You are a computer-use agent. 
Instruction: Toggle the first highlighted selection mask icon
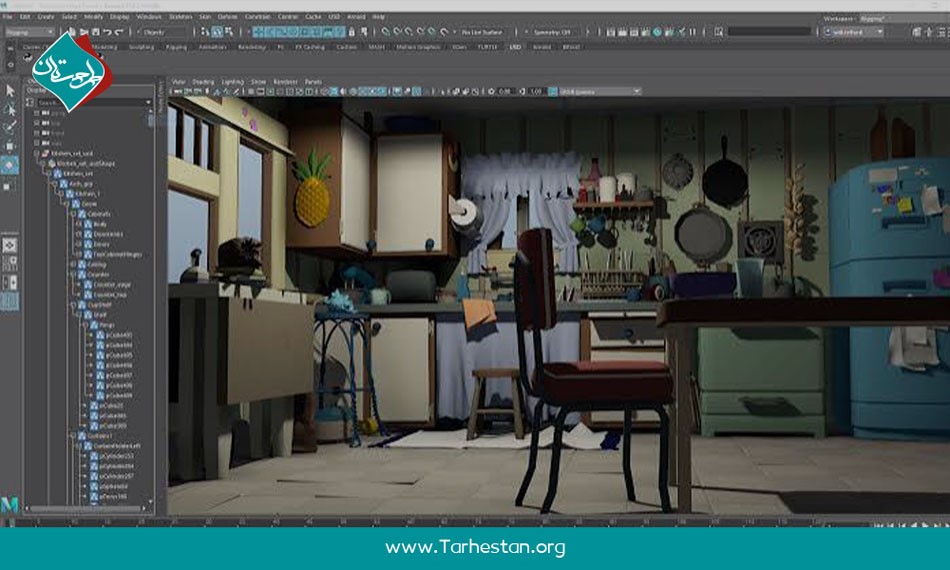click(x=259, y=31)
